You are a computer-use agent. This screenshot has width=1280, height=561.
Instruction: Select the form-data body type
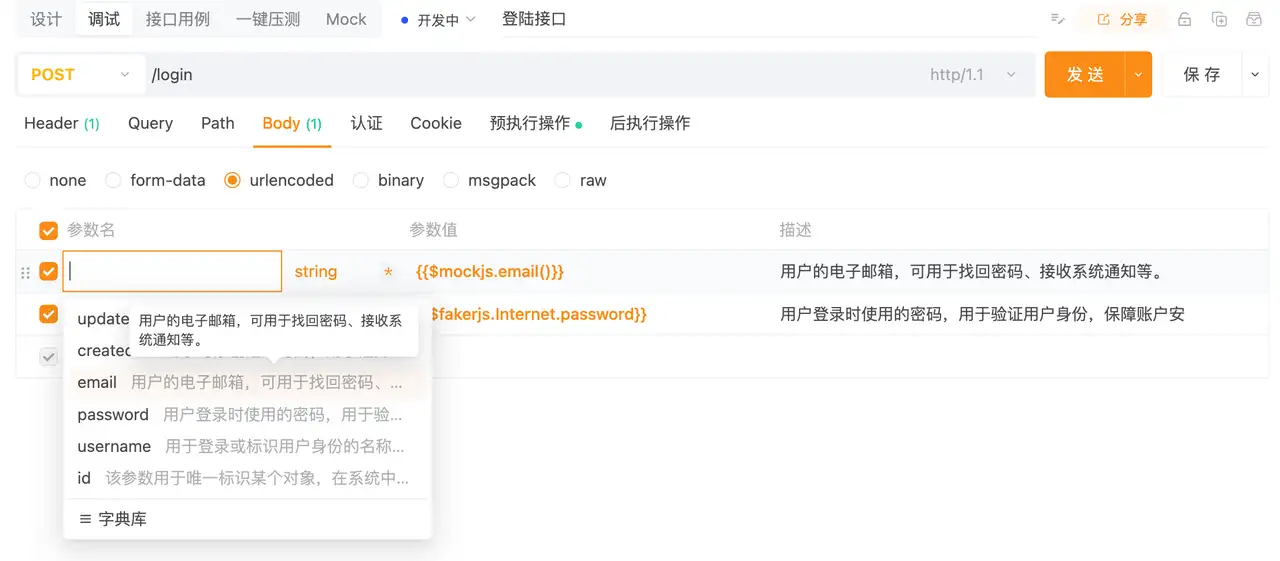click(155, 180)
